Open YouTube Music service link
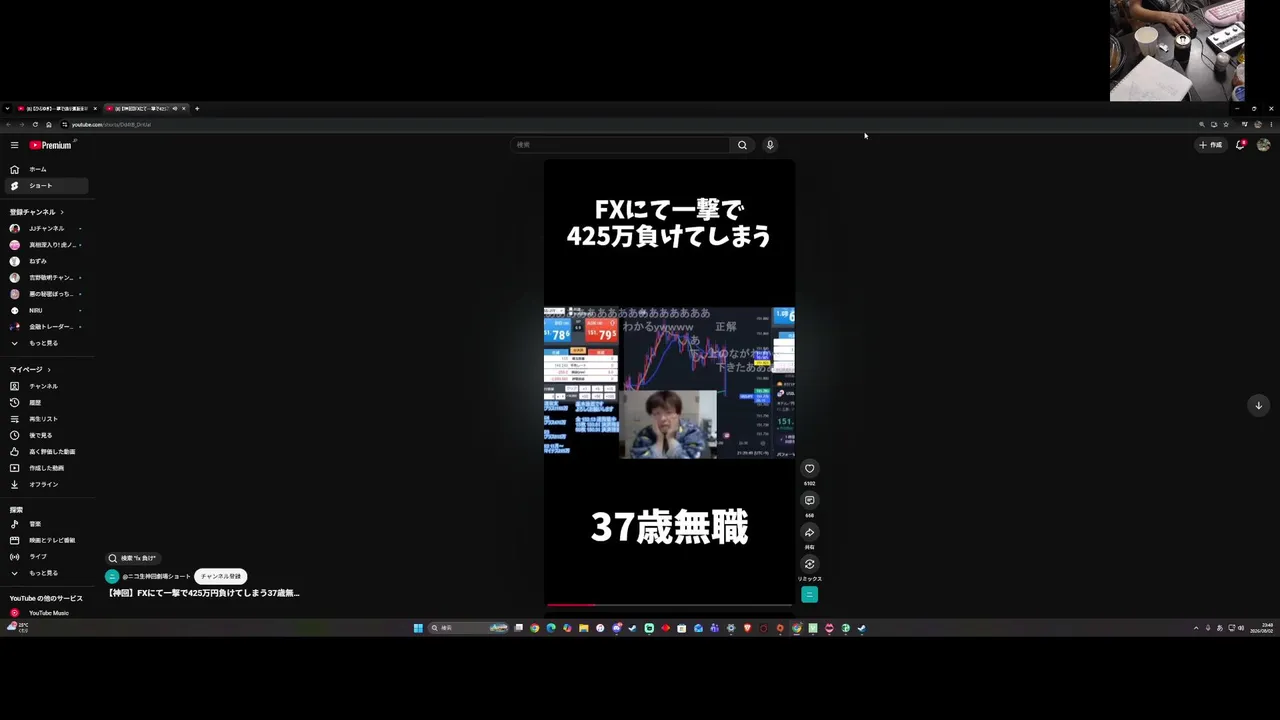Screen dimensions: 1280x720 click(x=46, y=613)
